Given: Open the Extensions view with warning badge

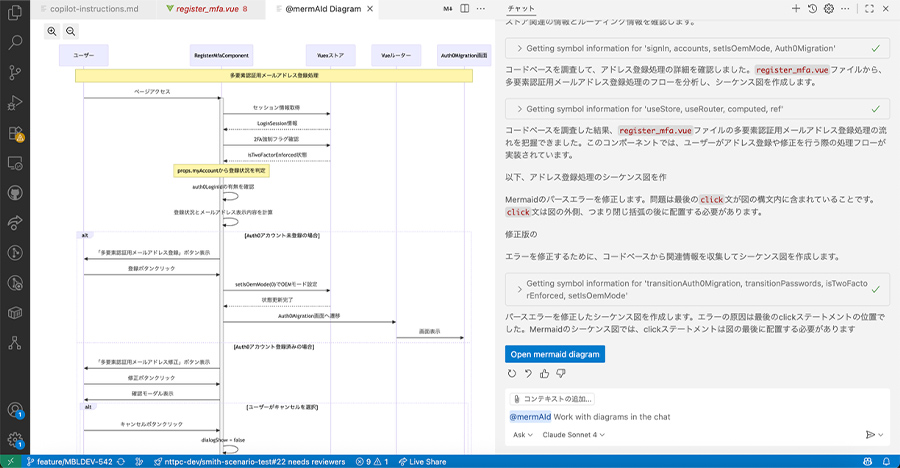Looking at the screenshot, I should tap(15, 133).
